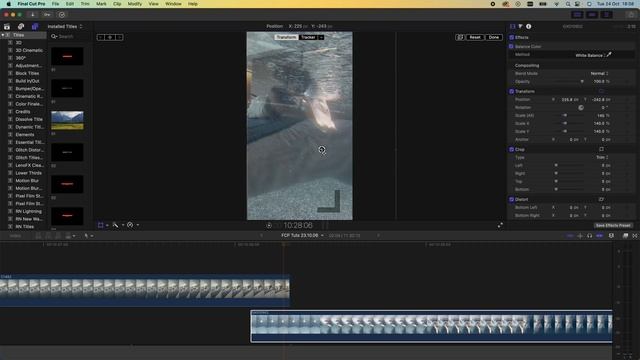Open the color correction enhancements wand

(116, 225)
